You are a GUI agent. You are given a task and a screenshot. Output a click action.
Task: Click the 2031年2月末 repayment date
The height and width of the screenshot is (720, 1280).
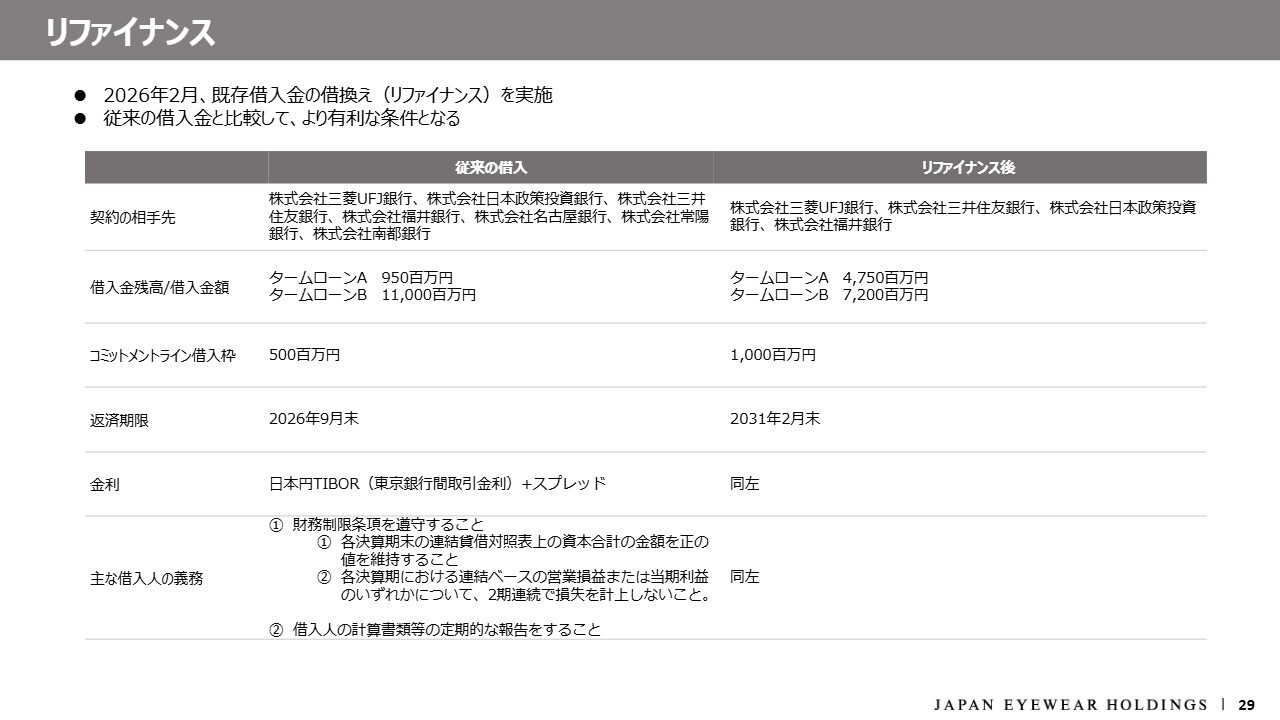coord(774,419)
